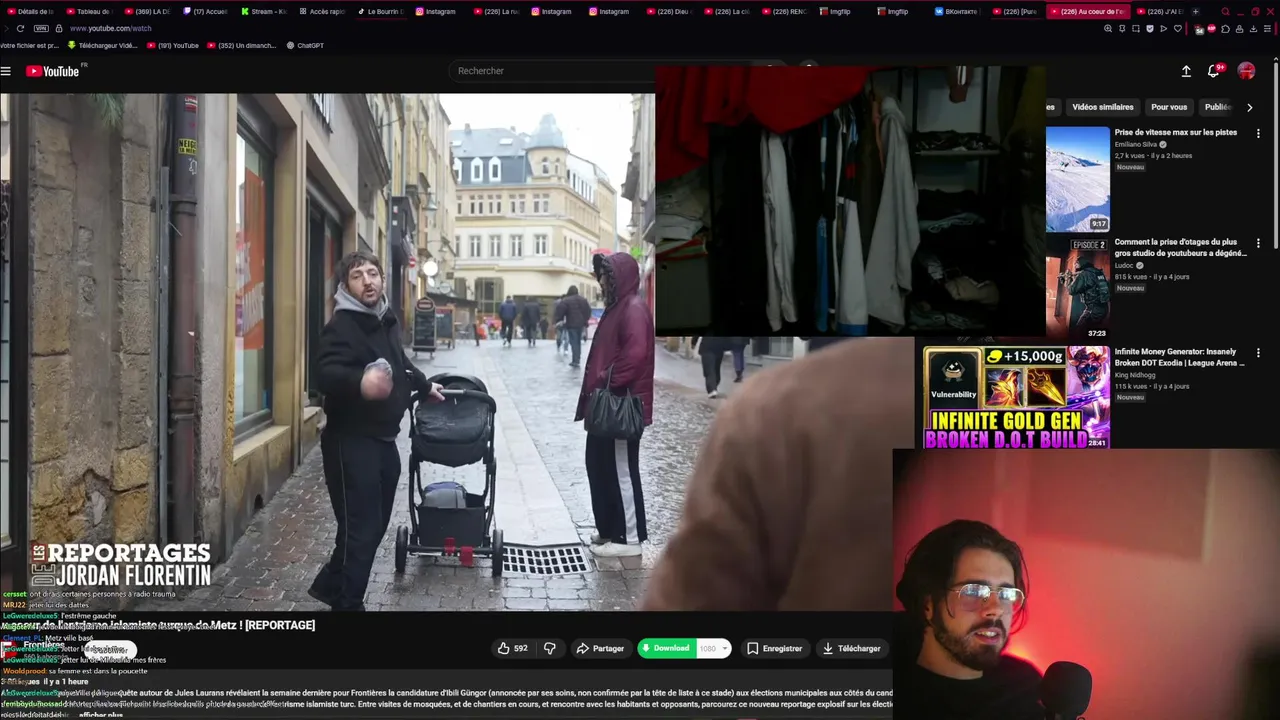Switch to the Le Bourrin TikTok tab

click(381, 11)
